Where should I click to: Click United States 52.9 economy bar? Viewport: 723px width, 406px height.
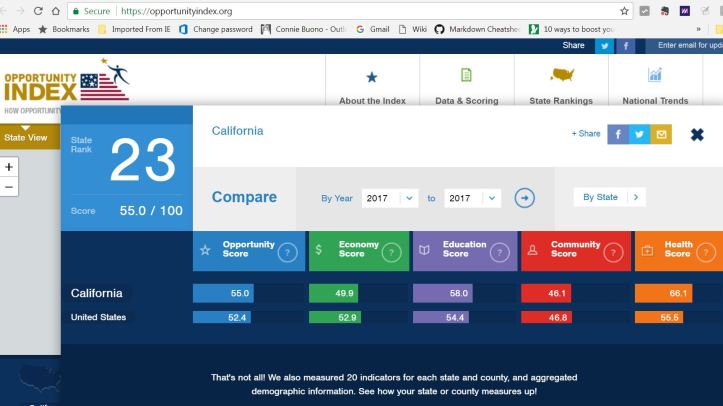pyautogui.click(x=335, y=317)
